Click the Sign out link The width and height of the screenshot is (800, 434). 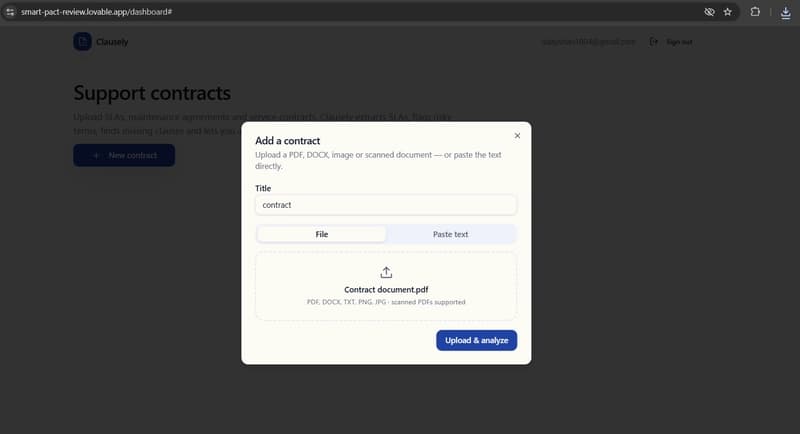coord(679,42)
